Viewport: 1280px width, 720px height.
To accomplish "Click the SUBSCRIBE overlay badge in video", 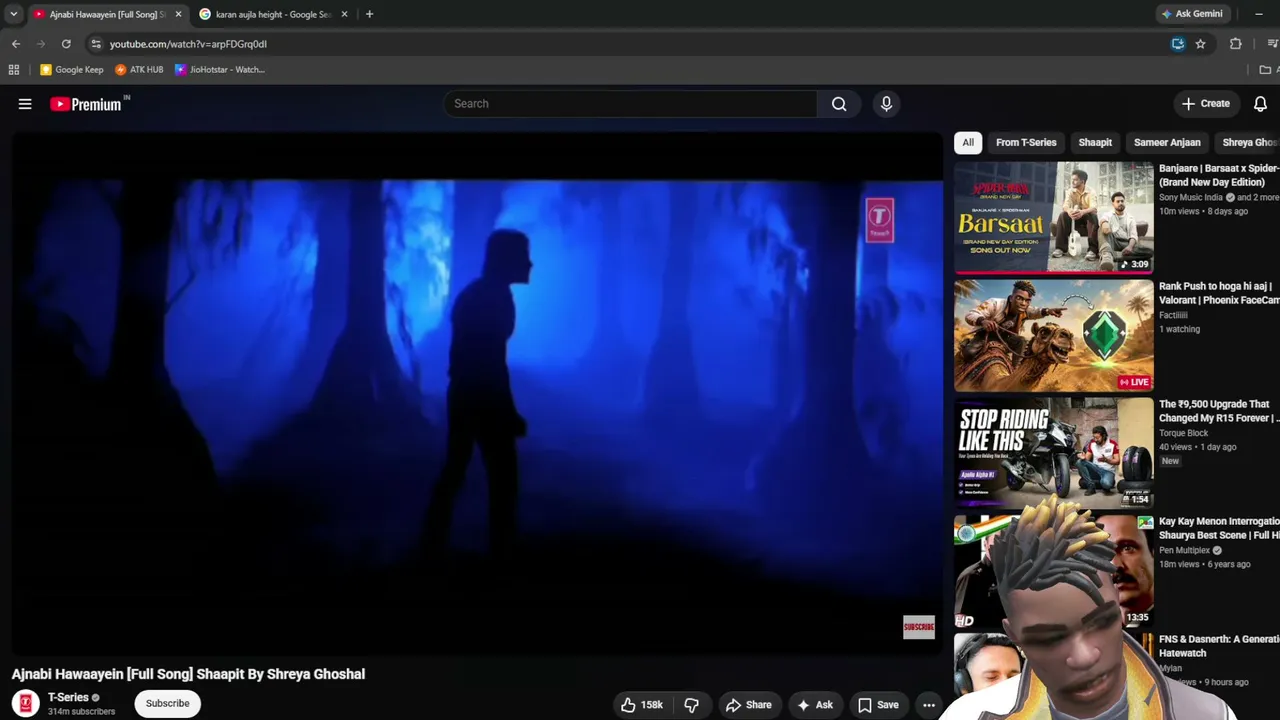I will pyautogui.click(x=918, y=627).
